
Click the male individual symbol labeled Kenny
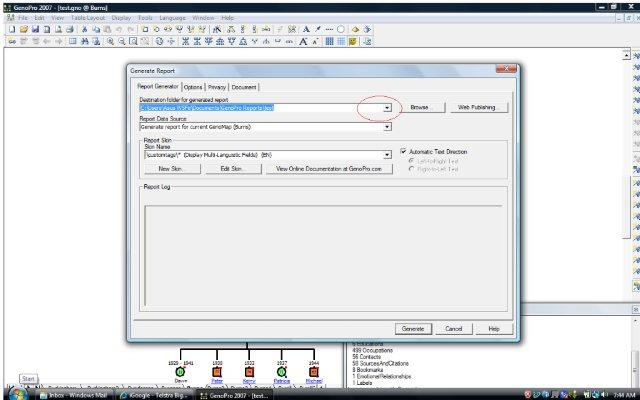[x=249, y=372]
